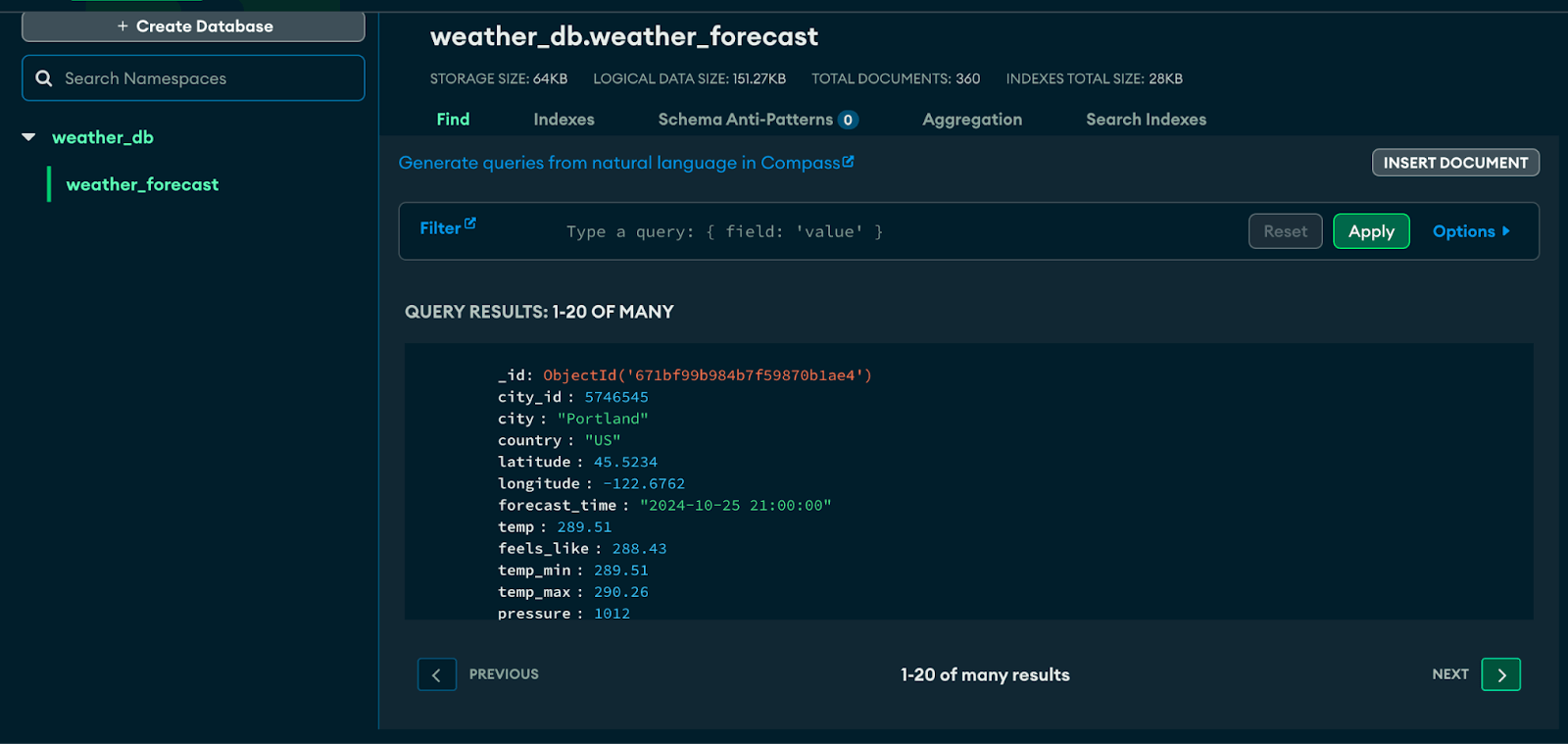The height and width of the screenshot is (744, 1568).
Task: Collapse the weather_db database tree
Action: coord(28,137)
